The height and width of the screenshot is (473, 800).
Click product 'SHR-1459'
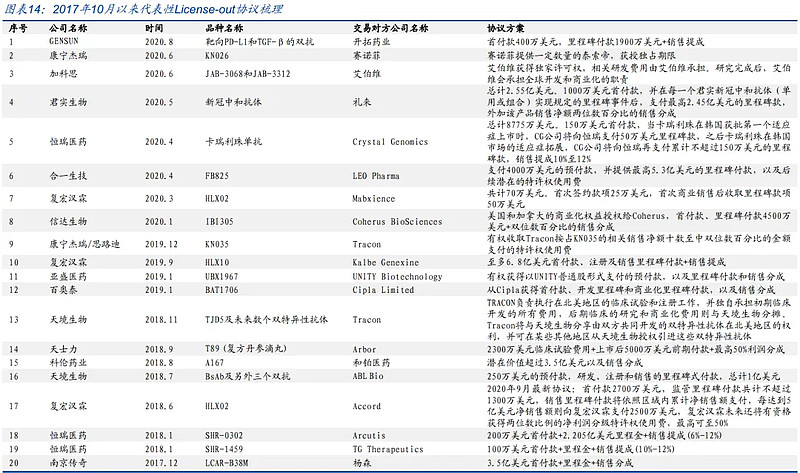[x=224, y=449]
